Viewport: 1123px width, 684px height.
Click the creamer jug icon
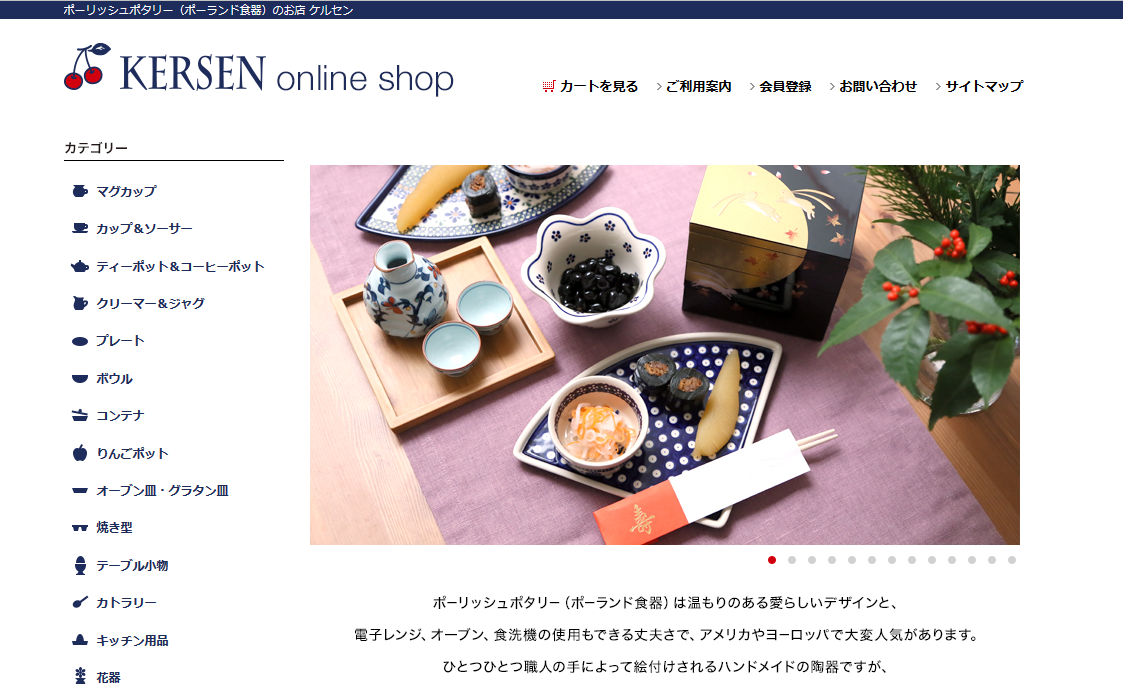[x=79, y=304]
